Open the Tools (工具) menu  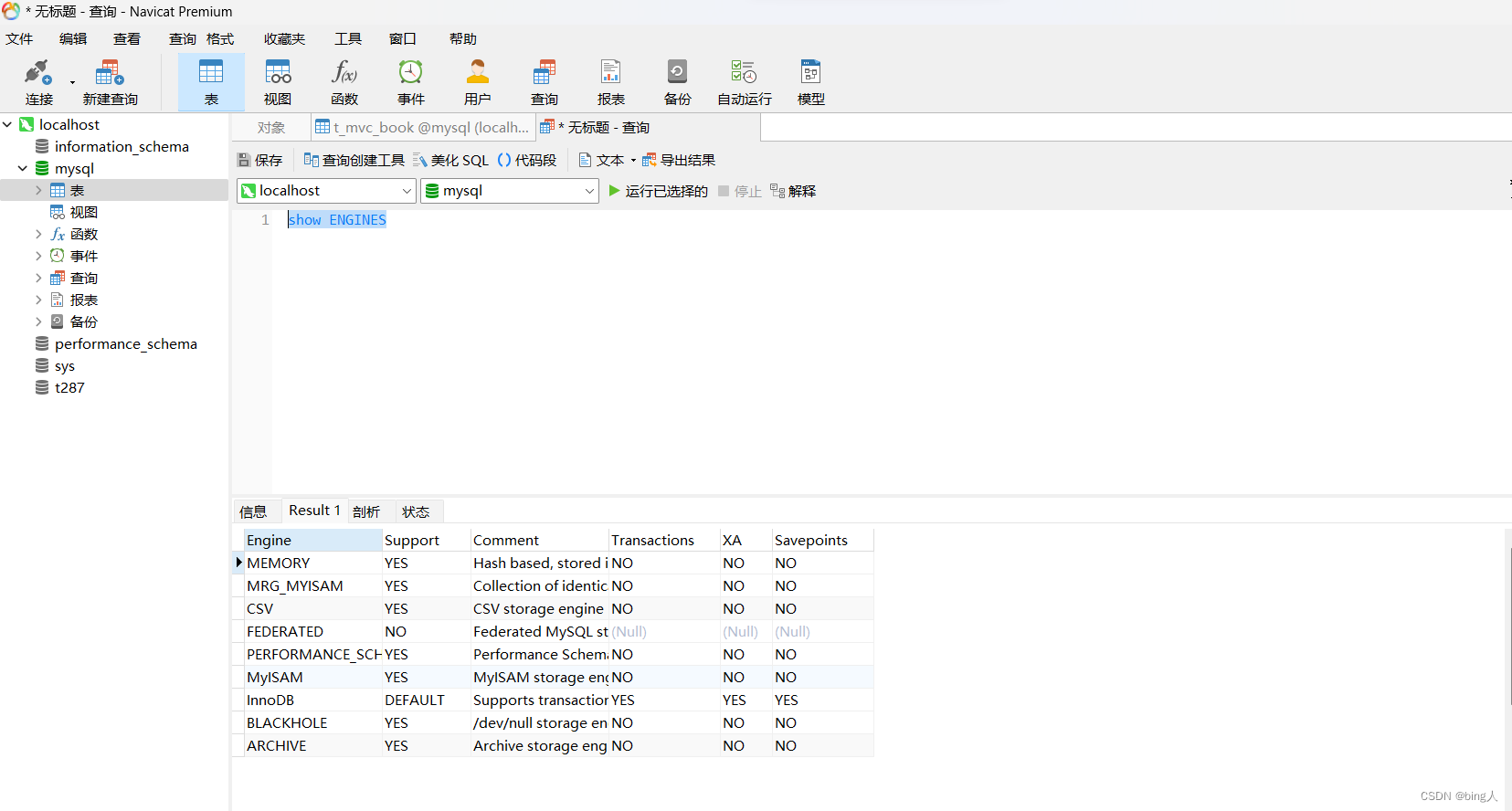click(348, 38)
